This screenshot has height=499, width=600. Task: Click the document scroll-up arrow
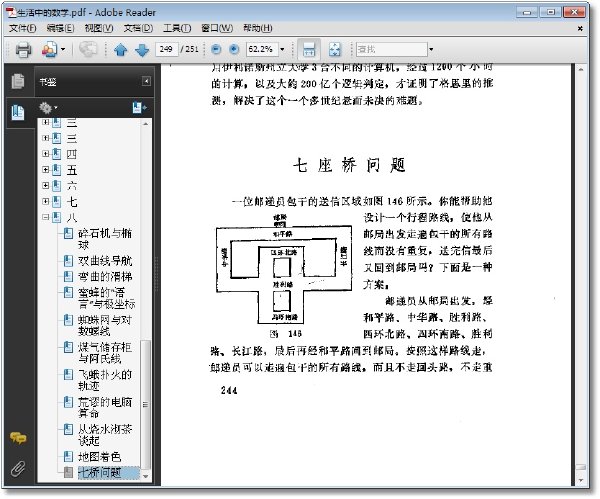point(581,70)
